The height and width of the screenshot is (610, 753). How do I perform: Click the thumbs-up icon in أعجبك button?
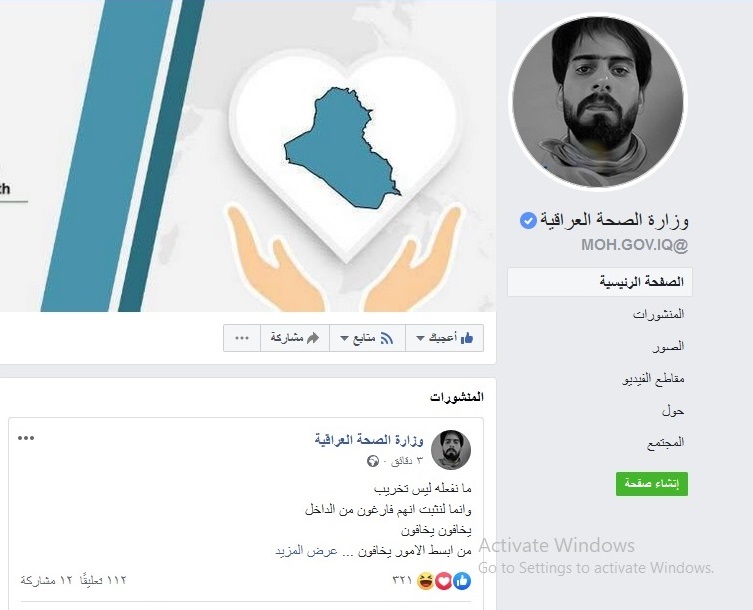pyautogui.click(x=467, y=338)
